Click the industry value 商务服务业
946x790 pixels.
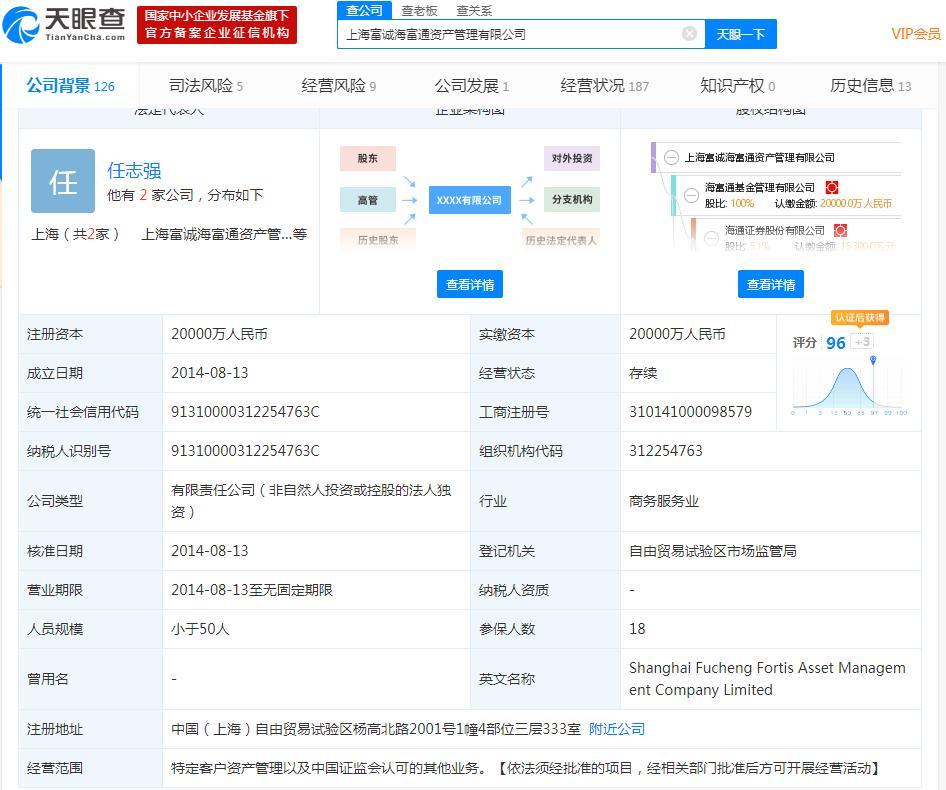664,501
